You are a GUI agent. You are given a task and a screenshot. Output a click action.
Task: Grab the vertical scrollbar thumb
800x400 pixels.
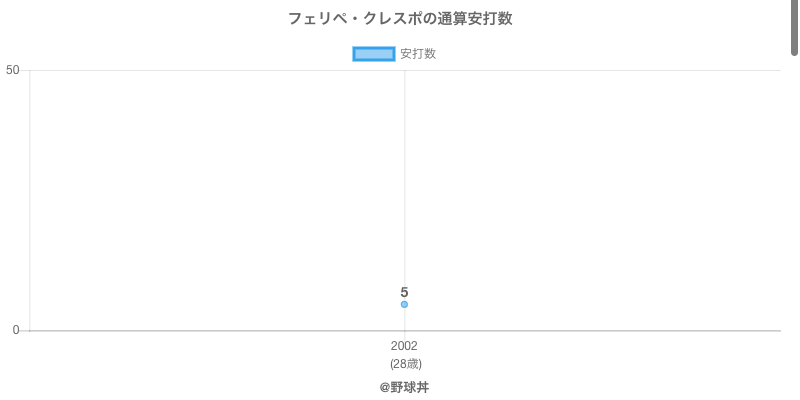pyautogui.click(x=794, y=27)
